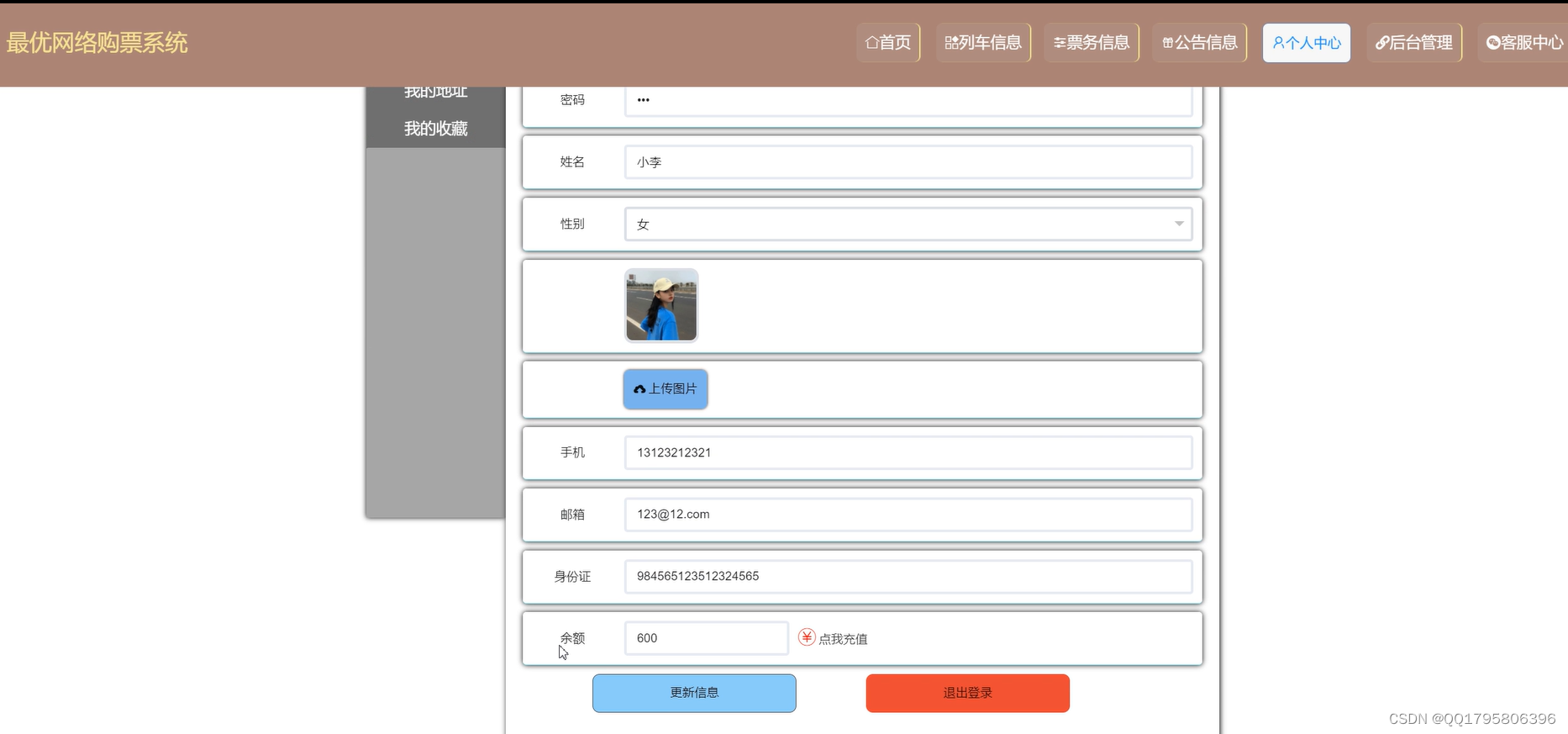The image size is (1568, 734).
Task: Click the 性别 label text
Action: point(572,224)
